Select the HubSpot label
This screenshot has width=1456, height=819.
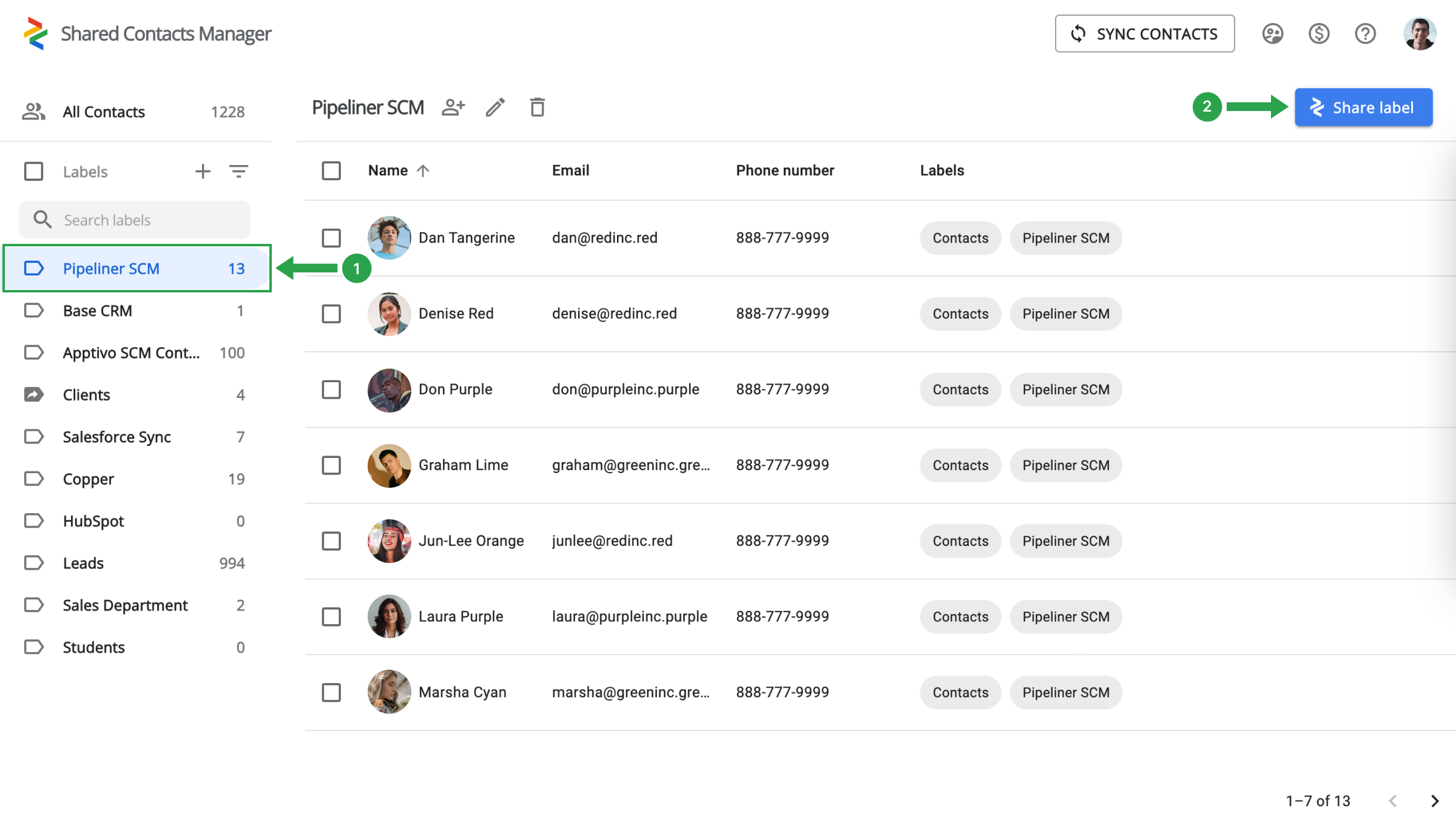pyautogui.click(x=135, y=521)
